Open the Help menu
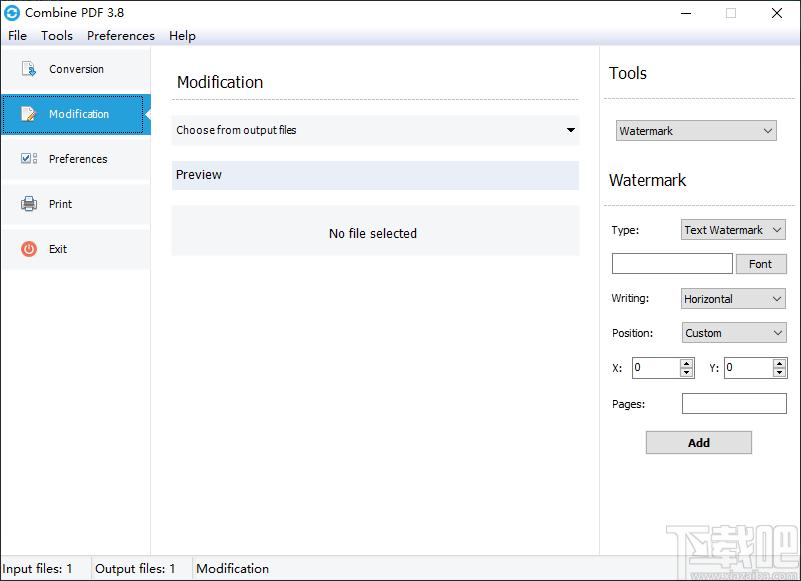Screen dimensions: 801x581 (182, 35)
